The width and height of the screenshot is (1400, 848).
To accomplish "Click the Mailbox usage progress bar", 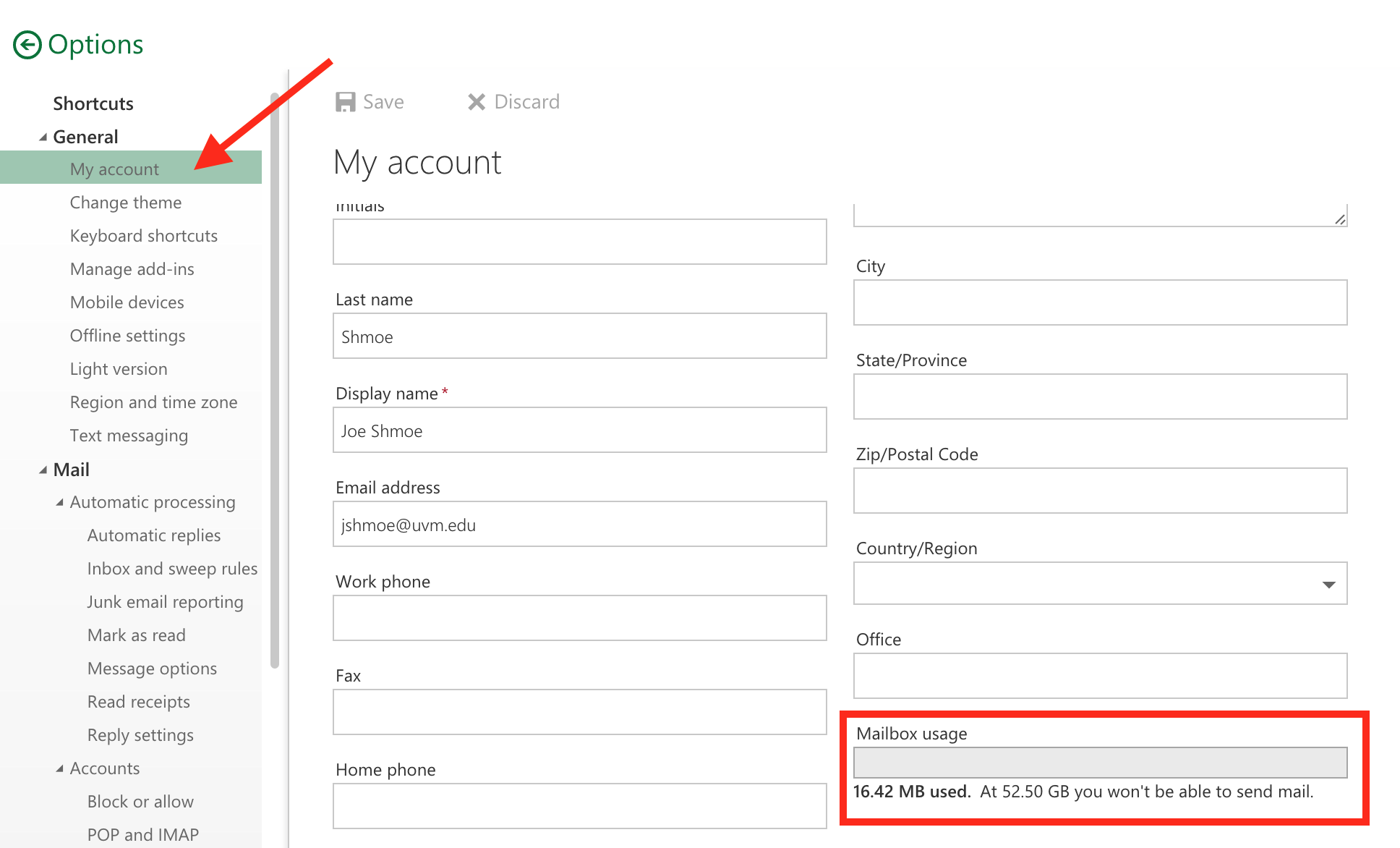I will pyautogui.click(x=1100, y=762).
